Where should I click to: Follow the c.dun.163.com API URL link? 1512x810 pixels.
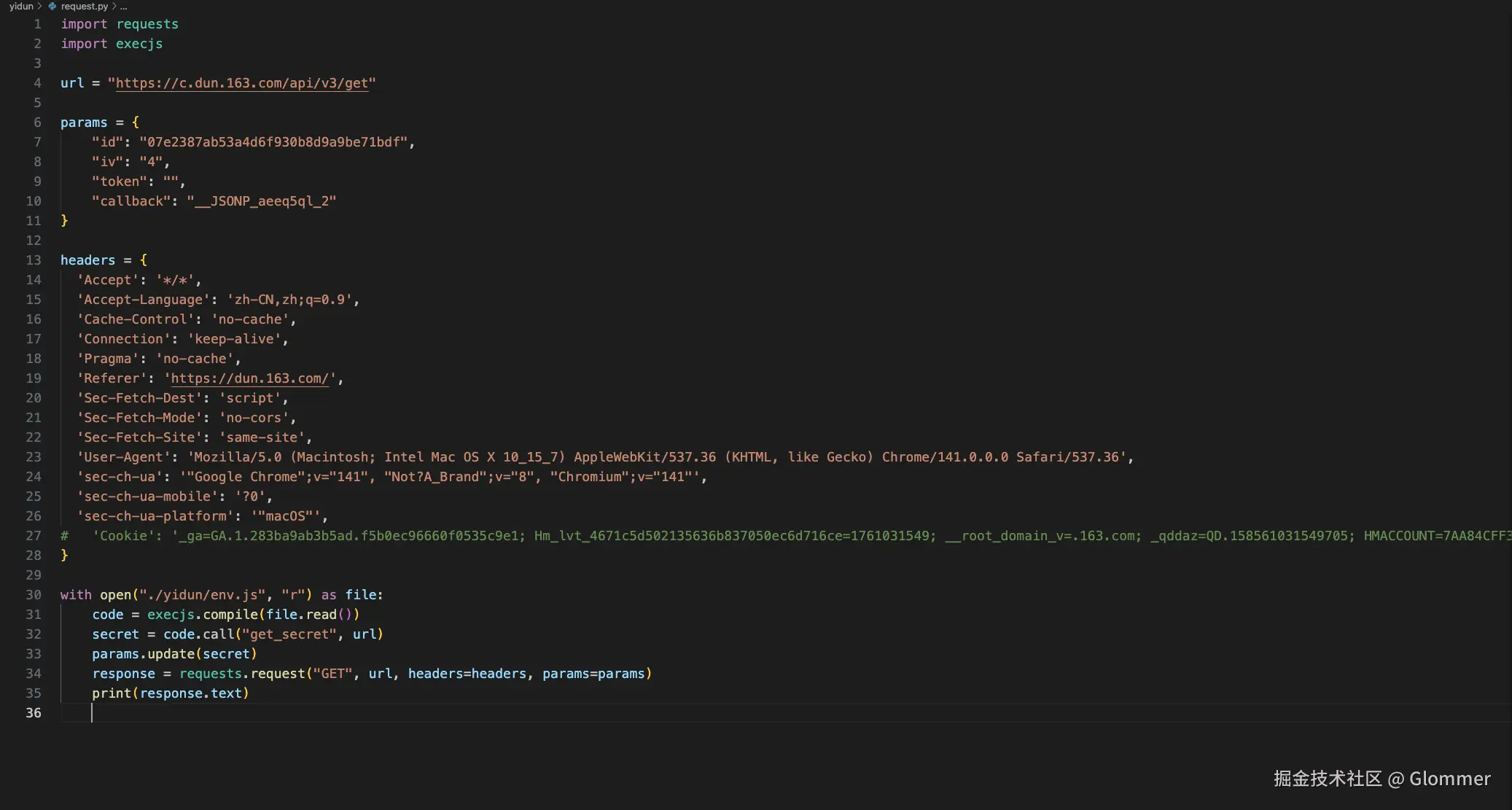point(241,83)
